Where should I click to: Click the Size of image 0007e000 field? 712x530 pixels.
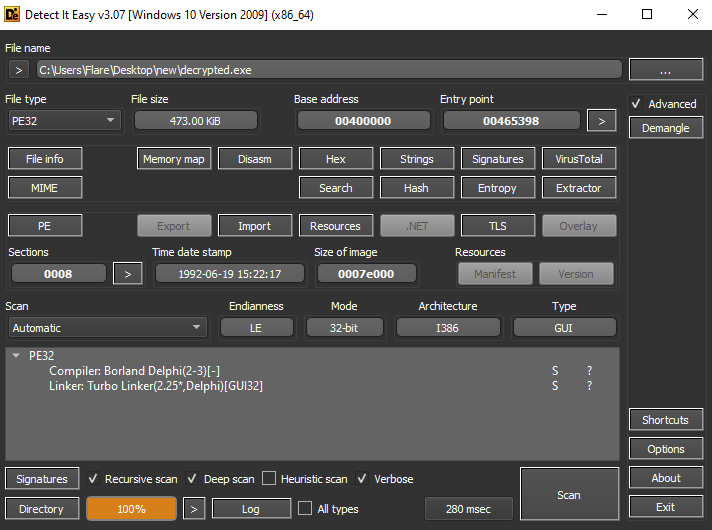coord(366,274)
